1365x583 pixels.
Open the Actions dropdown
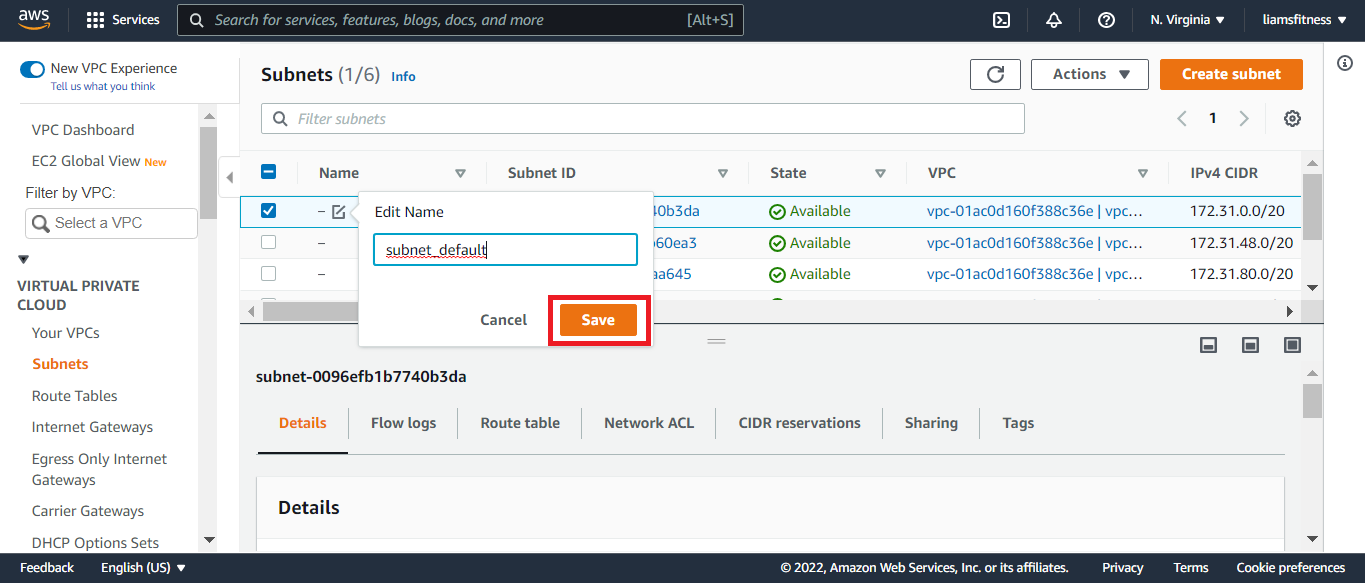tap(1091, 74)
